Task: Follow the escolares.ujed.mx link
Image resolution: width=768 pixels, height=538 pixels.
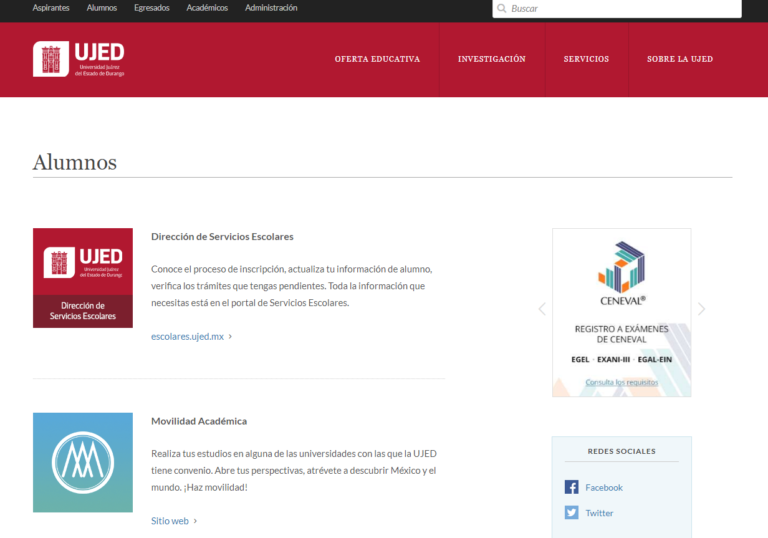Action: [188, 337]
